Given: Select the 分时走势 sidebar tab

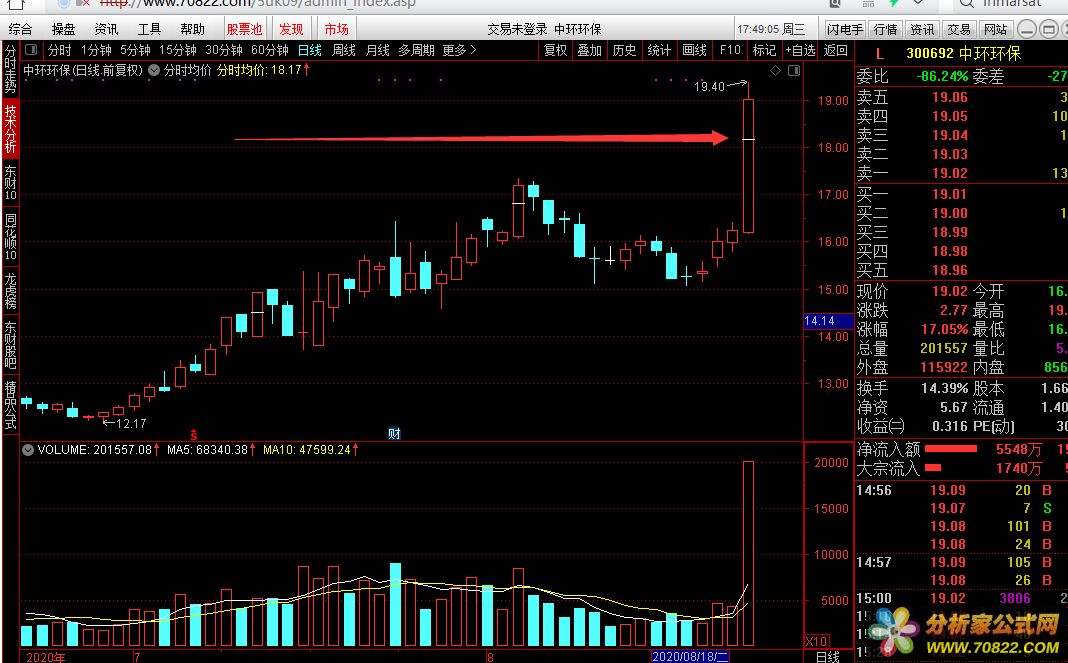Looking at the screenshot, I should pyautogui.click(x=10, y=70).
